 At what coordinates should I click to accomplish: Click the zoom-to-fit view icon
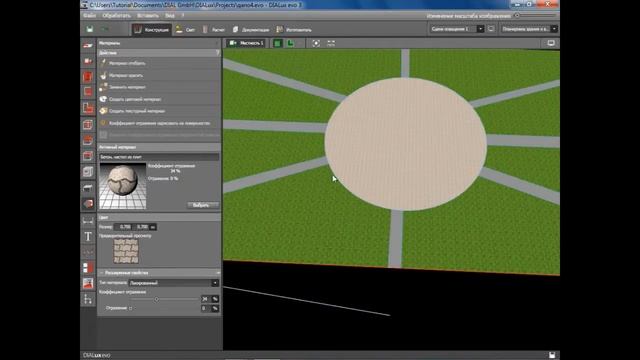point(316,43)
